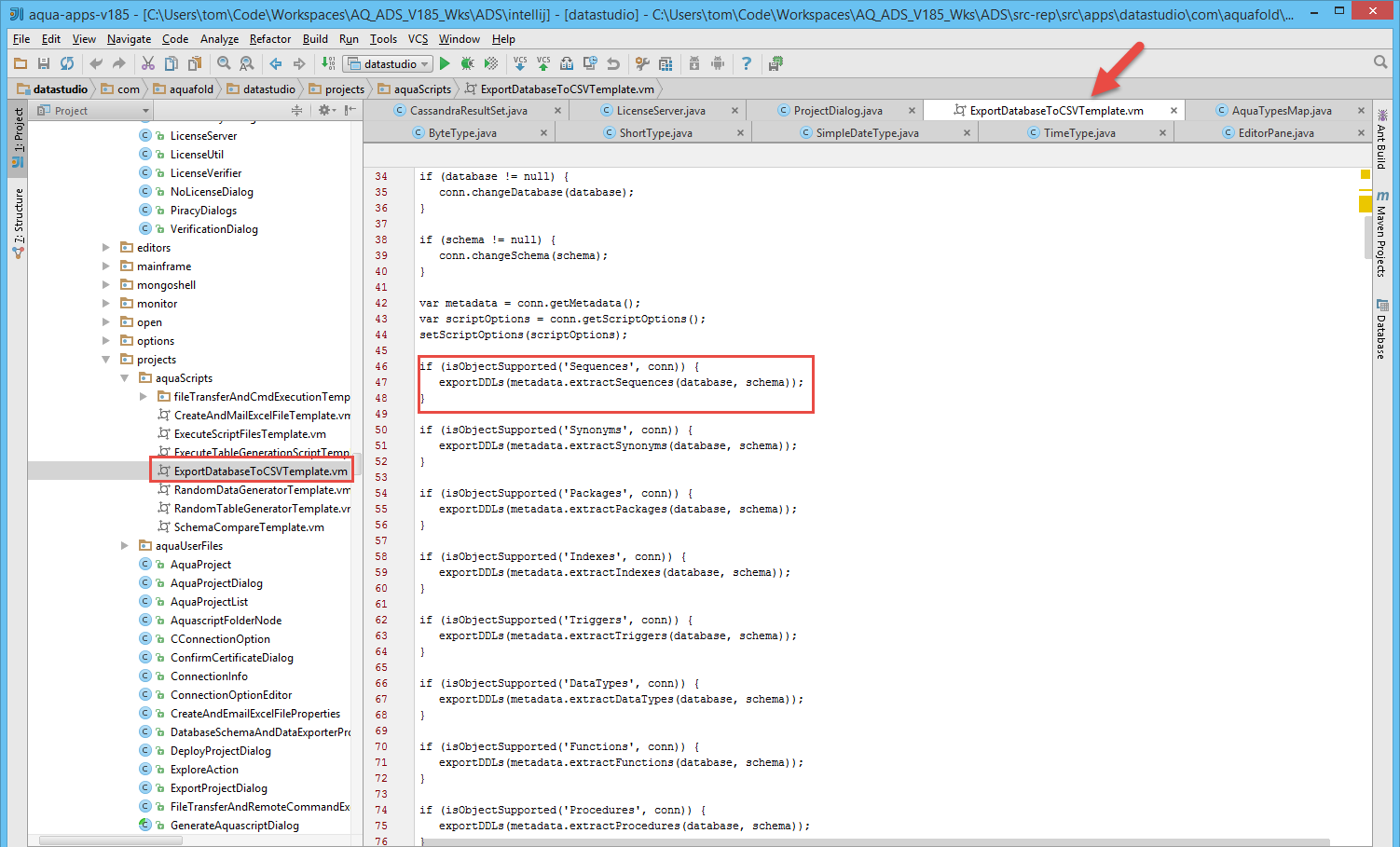Click the Find magnifier icon
The width and height of the screenshot is (1400, 847).
[224, 63]
